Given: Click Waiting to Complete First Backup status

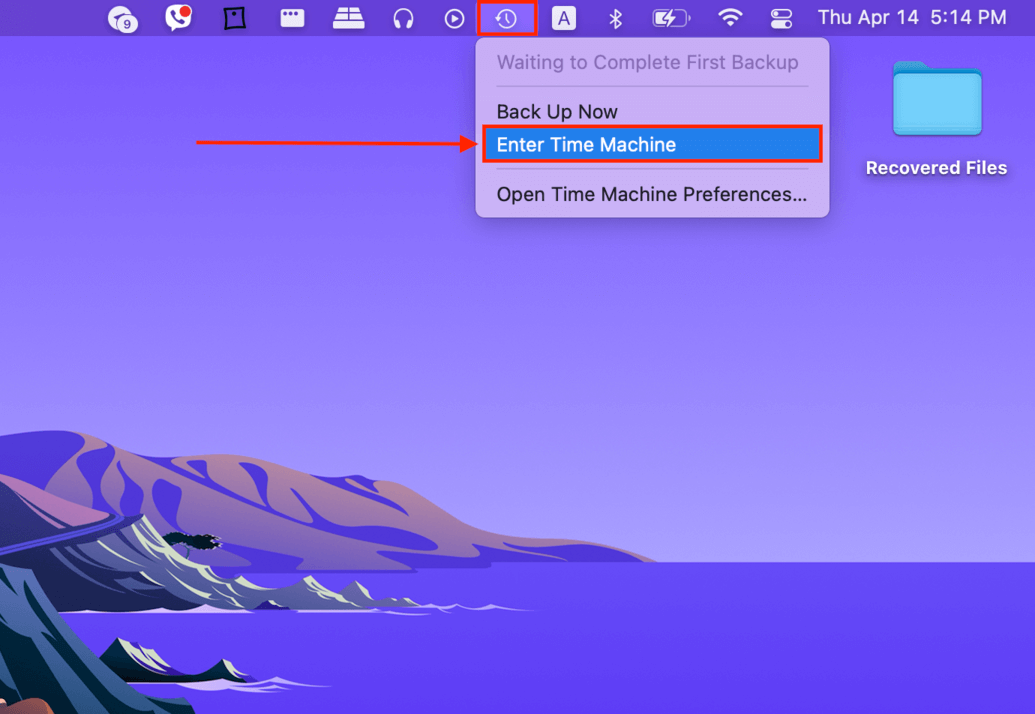Looking at the screenshot, I should [x=648, y=62].
